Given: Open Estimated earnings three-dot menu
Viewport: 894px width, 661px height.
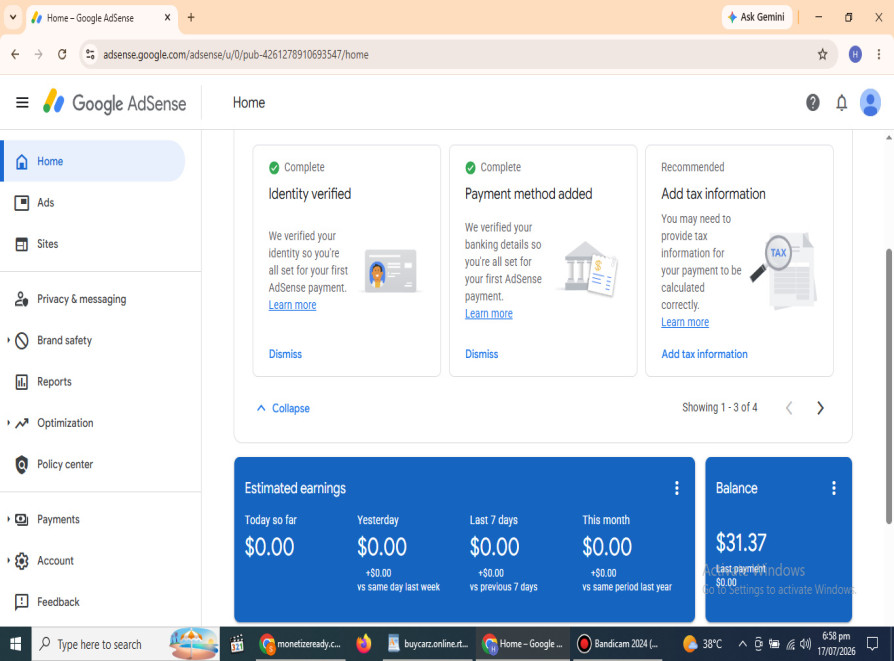Looking at the screenshot, I should tap(676, 488).
